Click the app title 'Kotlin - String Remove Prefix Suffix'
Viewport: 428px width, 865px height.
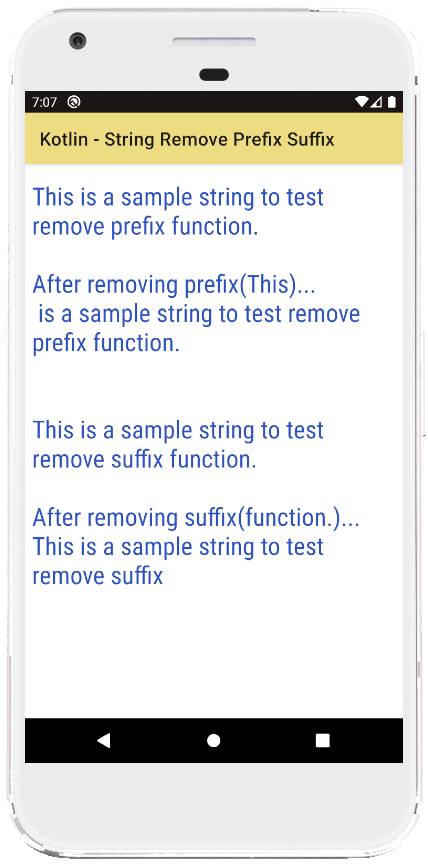187,140
